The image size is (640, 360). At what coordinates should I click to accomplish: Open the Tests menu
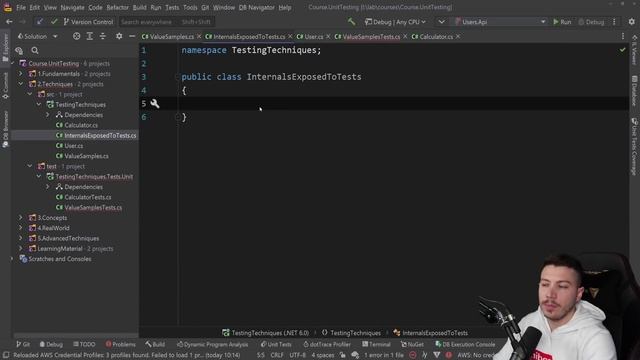(172, 7)
